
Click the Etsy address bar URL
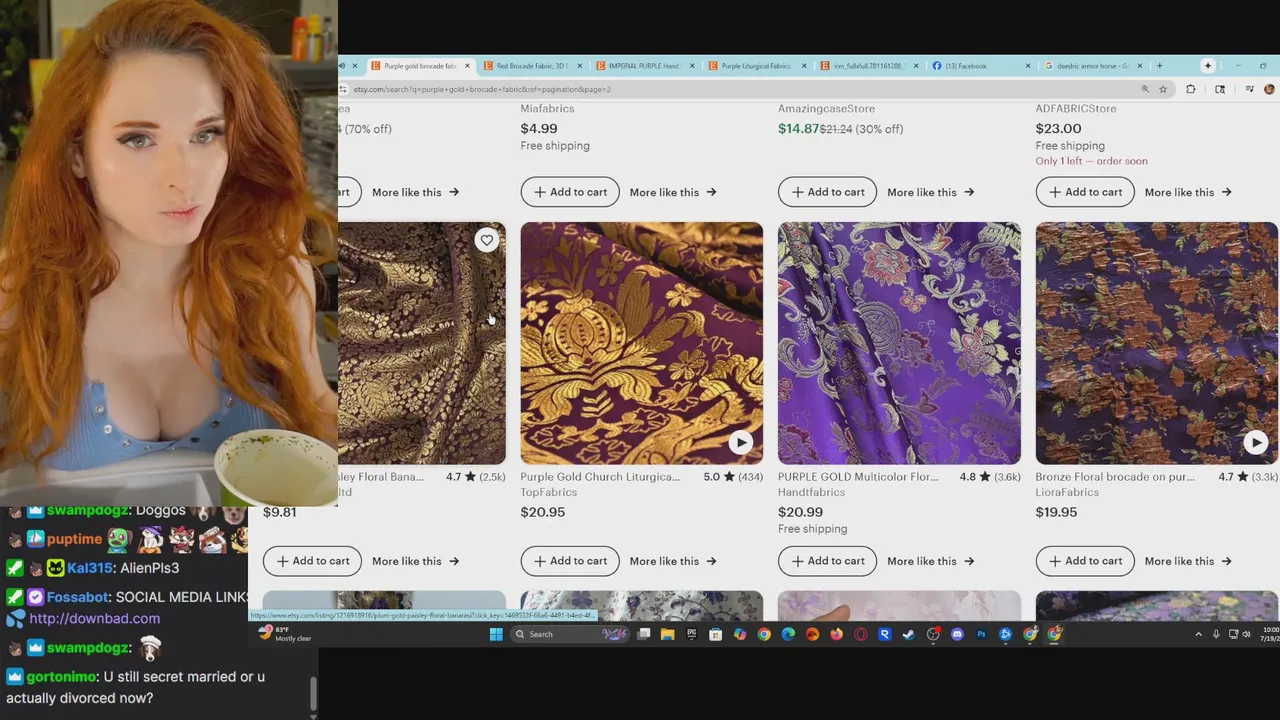click(x=482, y=89)
